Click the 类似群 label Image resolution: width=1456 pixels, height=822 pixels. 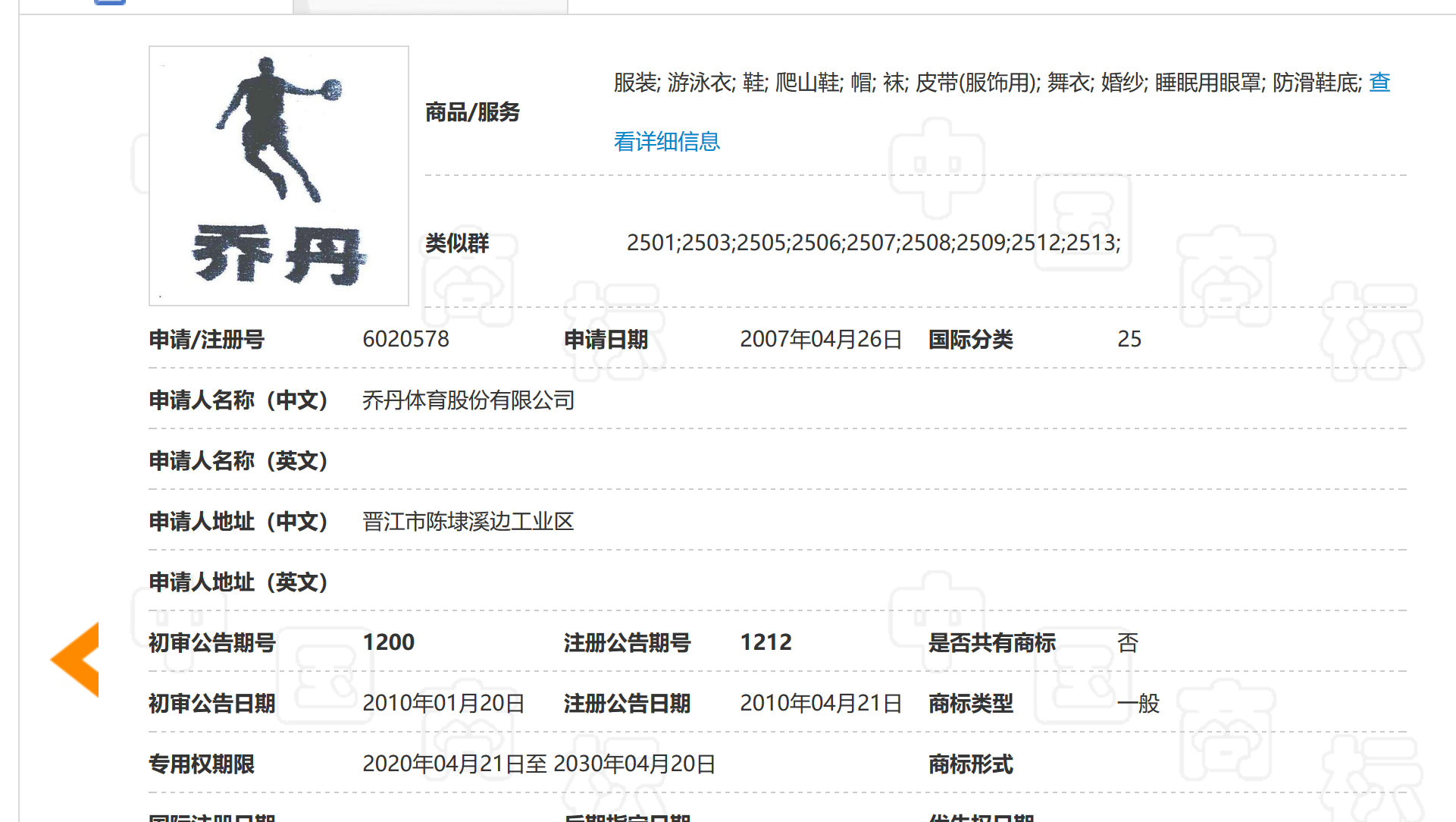457,243
